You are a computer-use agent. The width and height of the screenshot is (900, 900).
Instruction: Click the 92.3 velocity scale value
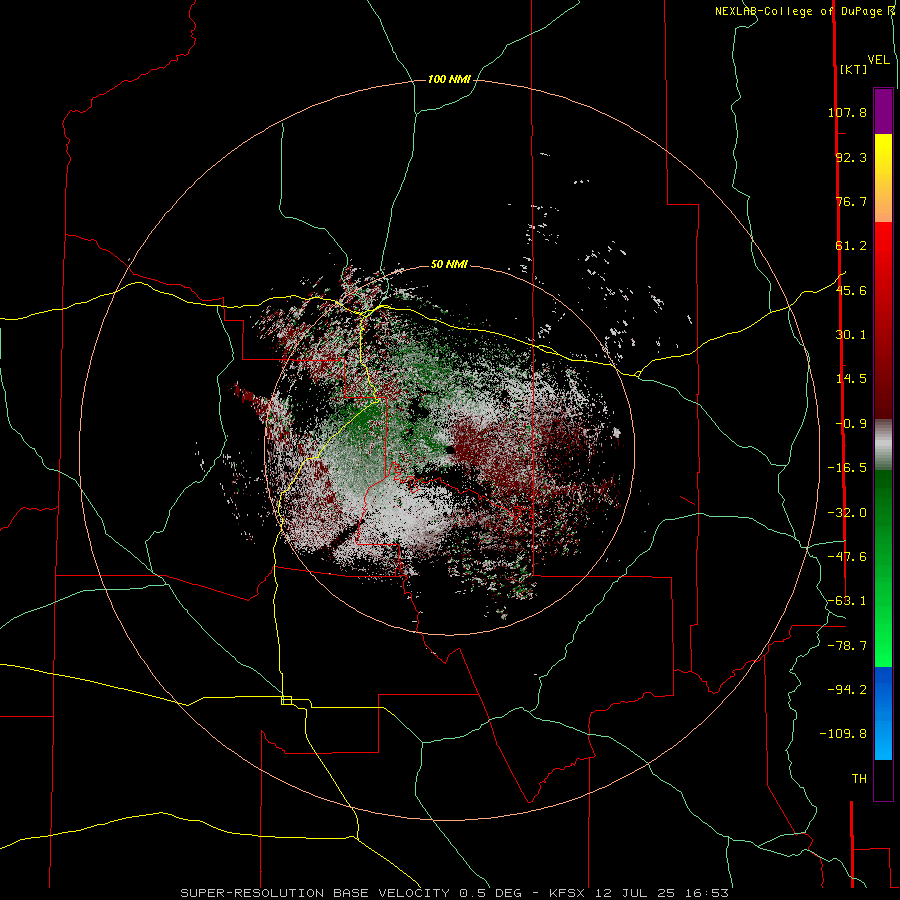(x=851, y=157)
